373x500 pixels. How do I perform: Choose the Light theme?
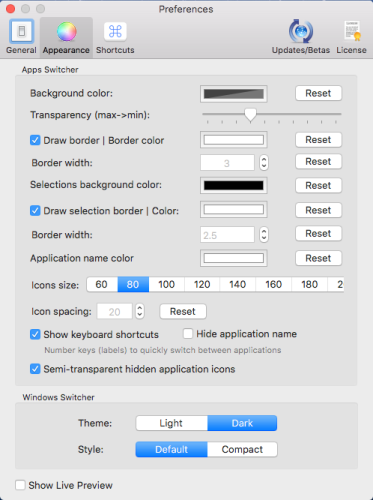click(171, 423)
